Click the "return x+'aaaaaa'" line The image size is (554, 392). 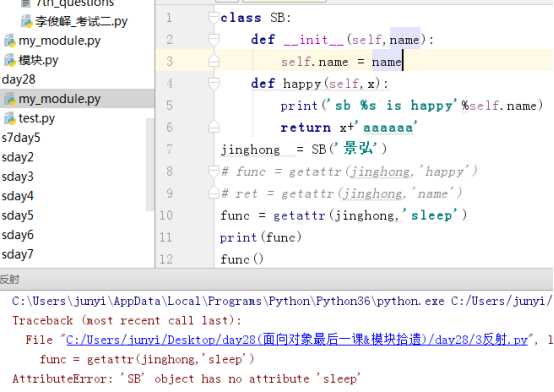pos(349,128)
